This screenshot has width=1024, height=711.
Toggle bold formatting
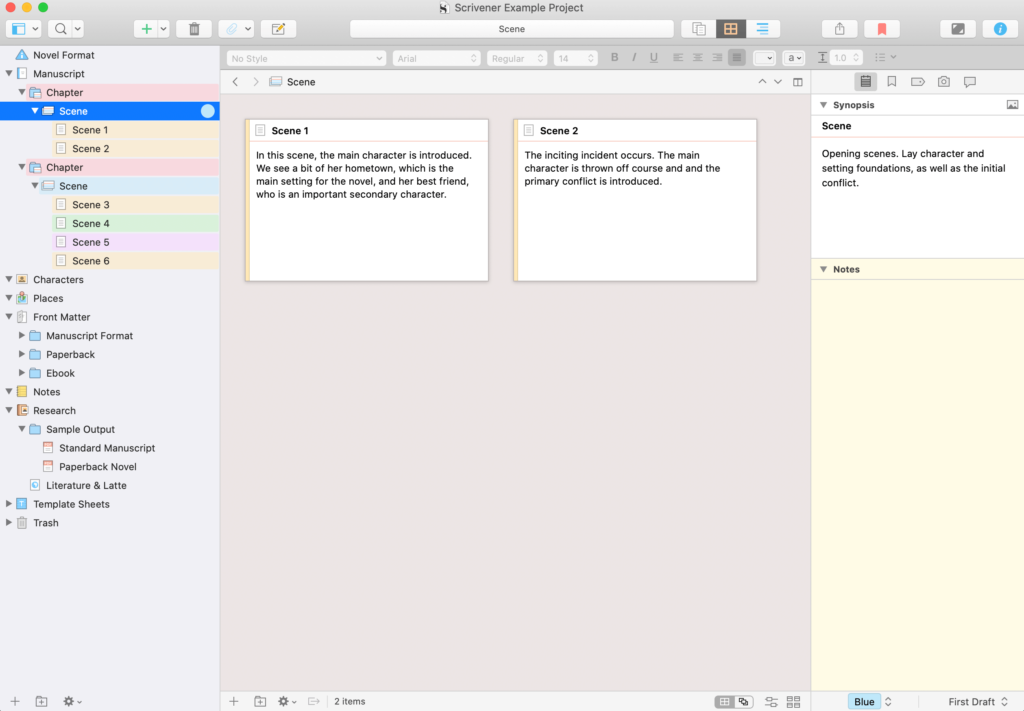coord(615,57)
